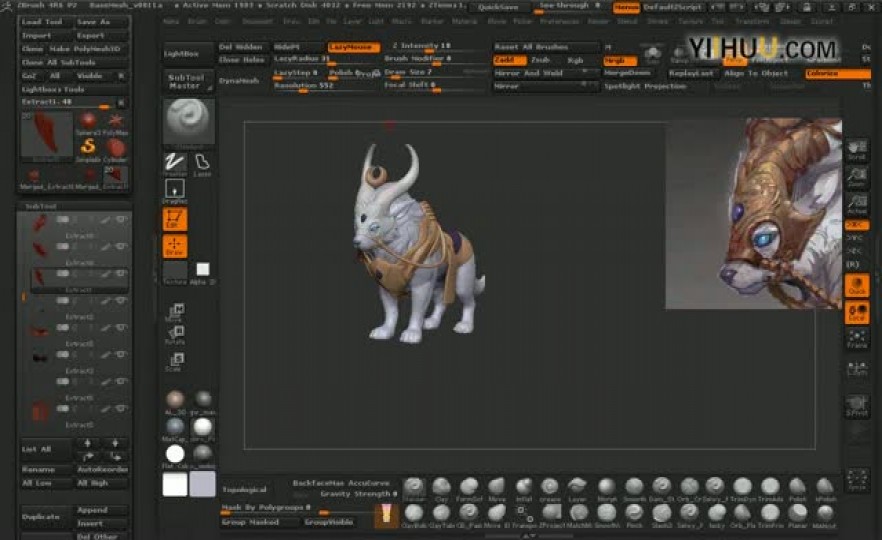
Task: Click the reference image of the armored creature
Action: click(754, 213)
